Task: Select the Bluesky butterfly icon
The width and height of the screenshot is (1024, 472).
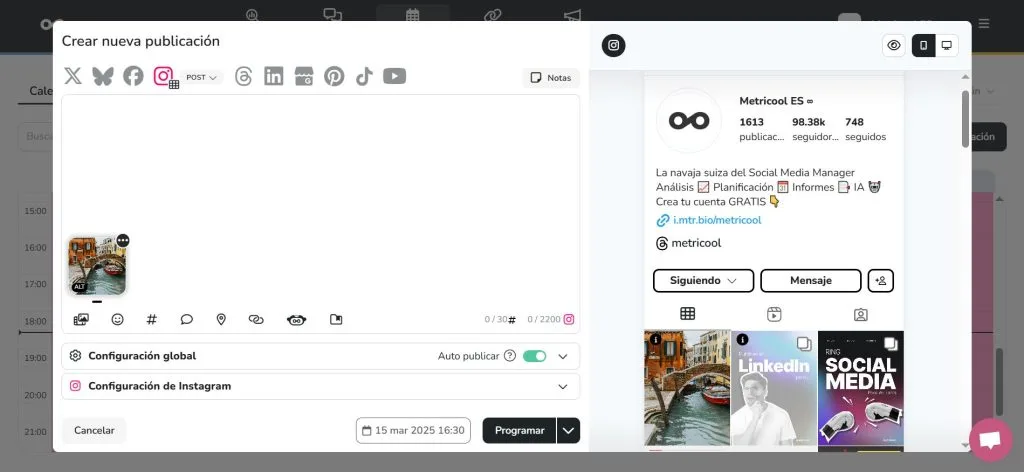Action: click(x=102, y=76)
